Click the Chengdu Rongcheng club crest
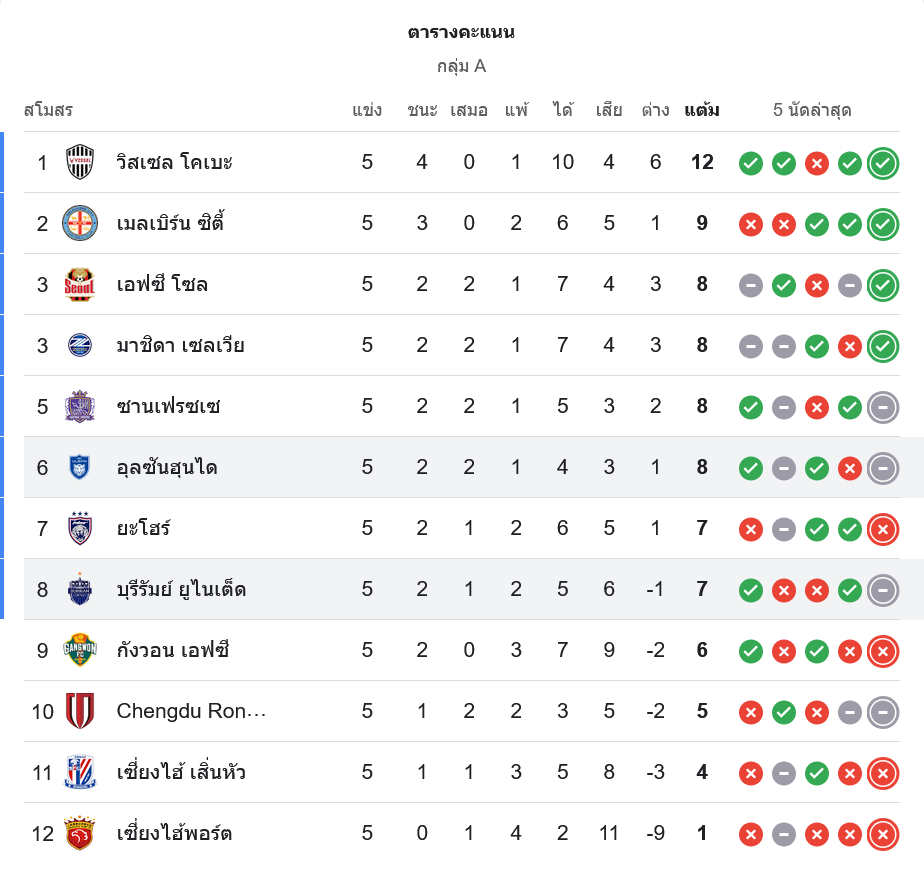This screenshot has width=924, height=880. 80,711
